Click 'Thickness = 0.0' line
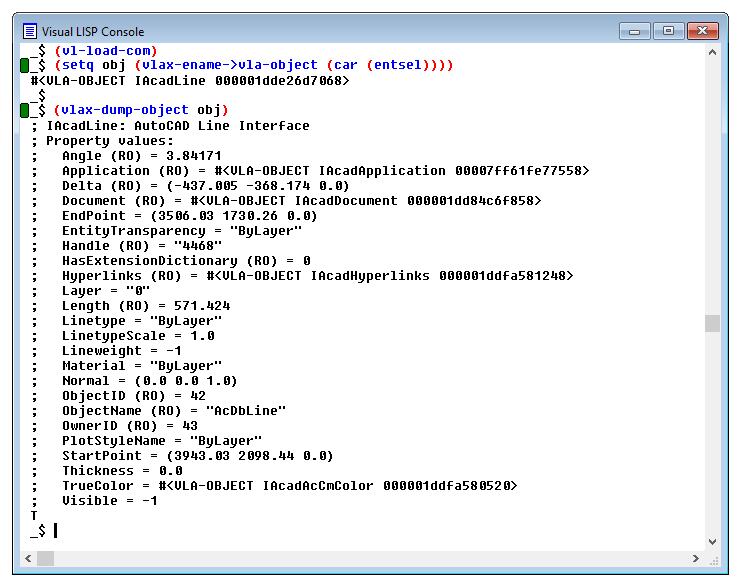The image size is (741, 587). click(122, 471)
